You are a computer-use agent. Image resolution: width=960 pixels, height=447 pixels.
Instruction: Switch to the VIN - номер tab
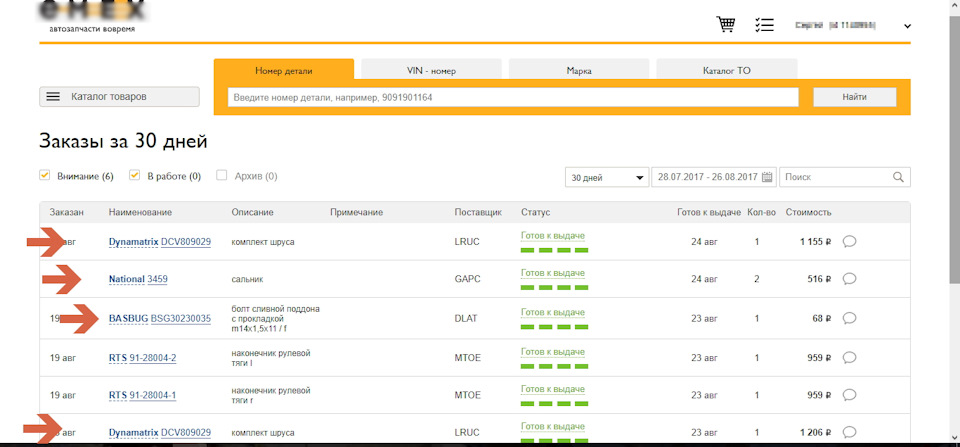[431, 70]
